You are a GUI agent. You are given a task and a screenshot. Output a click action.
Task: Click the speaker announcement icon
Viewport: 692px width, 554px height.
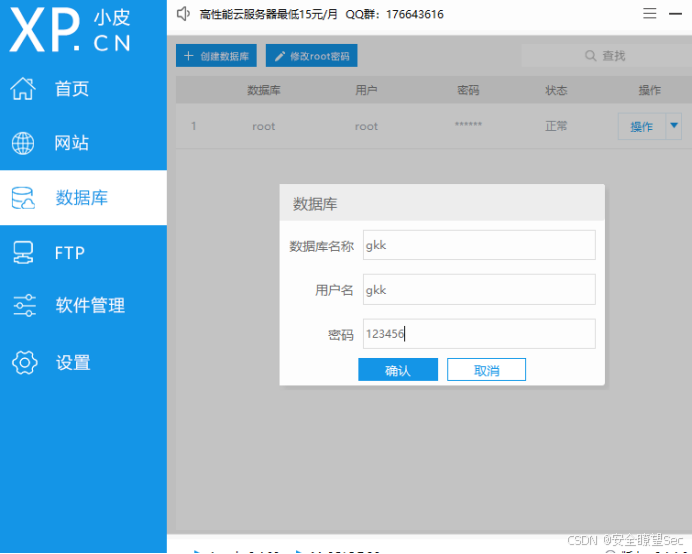pyautogui.click(x=183, y=14)
